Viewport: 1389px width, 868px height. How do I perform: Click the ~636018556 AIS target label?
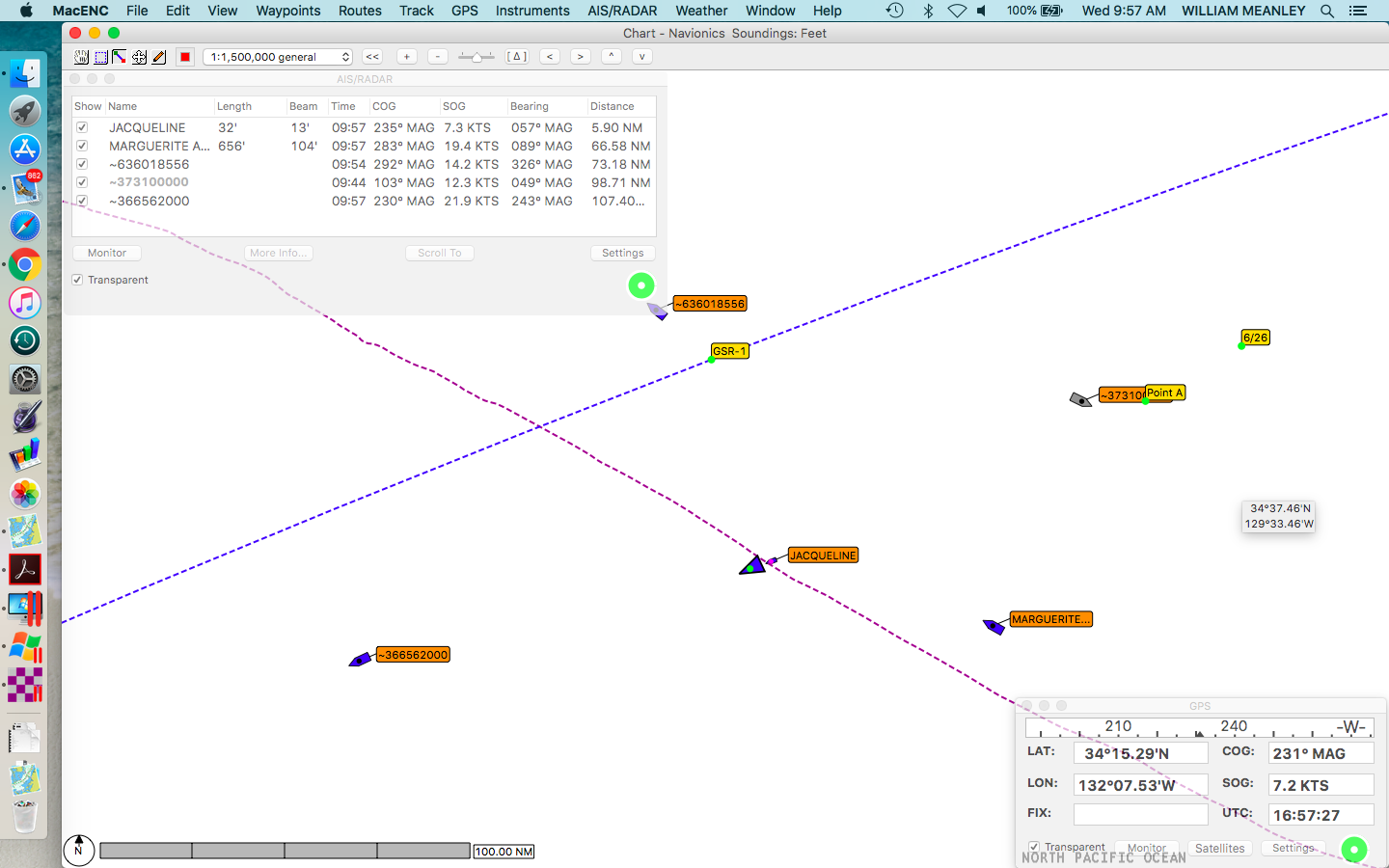tap(710, 304)
